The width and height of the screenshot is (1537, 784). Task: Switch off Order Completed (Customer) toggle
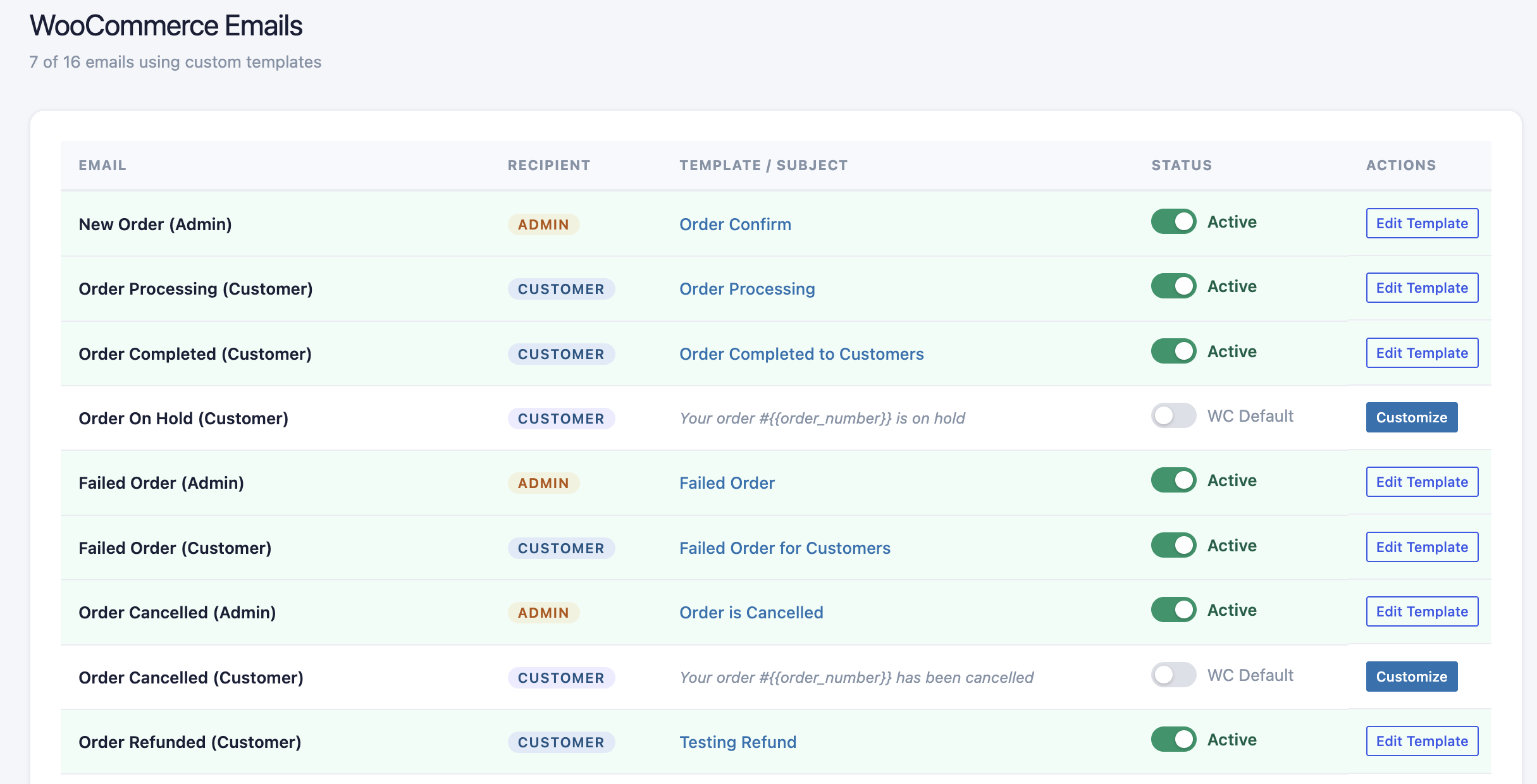1173,352
